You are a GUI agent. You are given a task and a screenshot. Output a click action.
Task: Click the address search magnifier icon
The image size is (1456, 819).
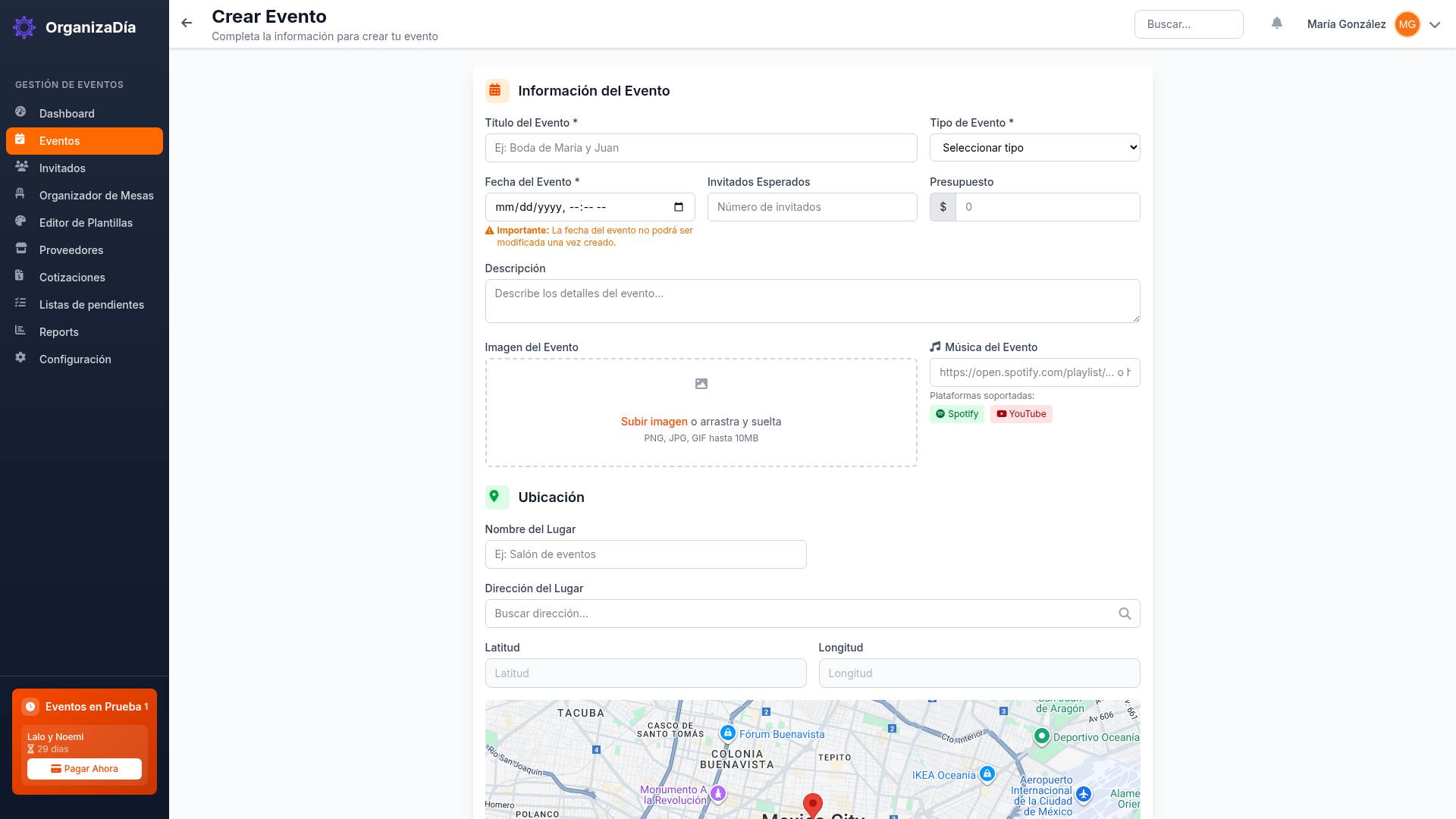click(1125, 613)
